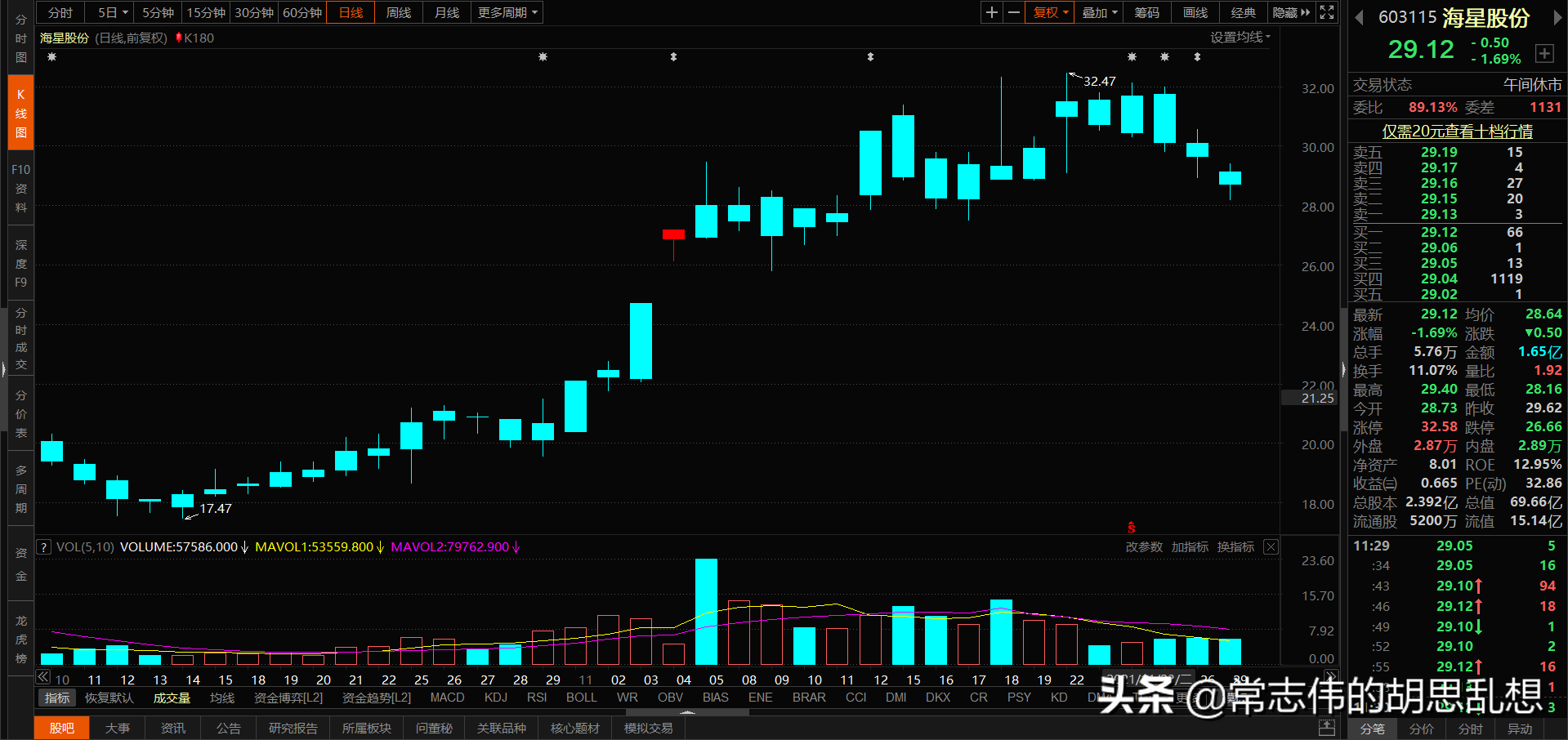Click the 仅需20元查看十档行情 link
Image resolution: width=1568 pixels, height=740 pixels.
click(x=1459, y=132)
